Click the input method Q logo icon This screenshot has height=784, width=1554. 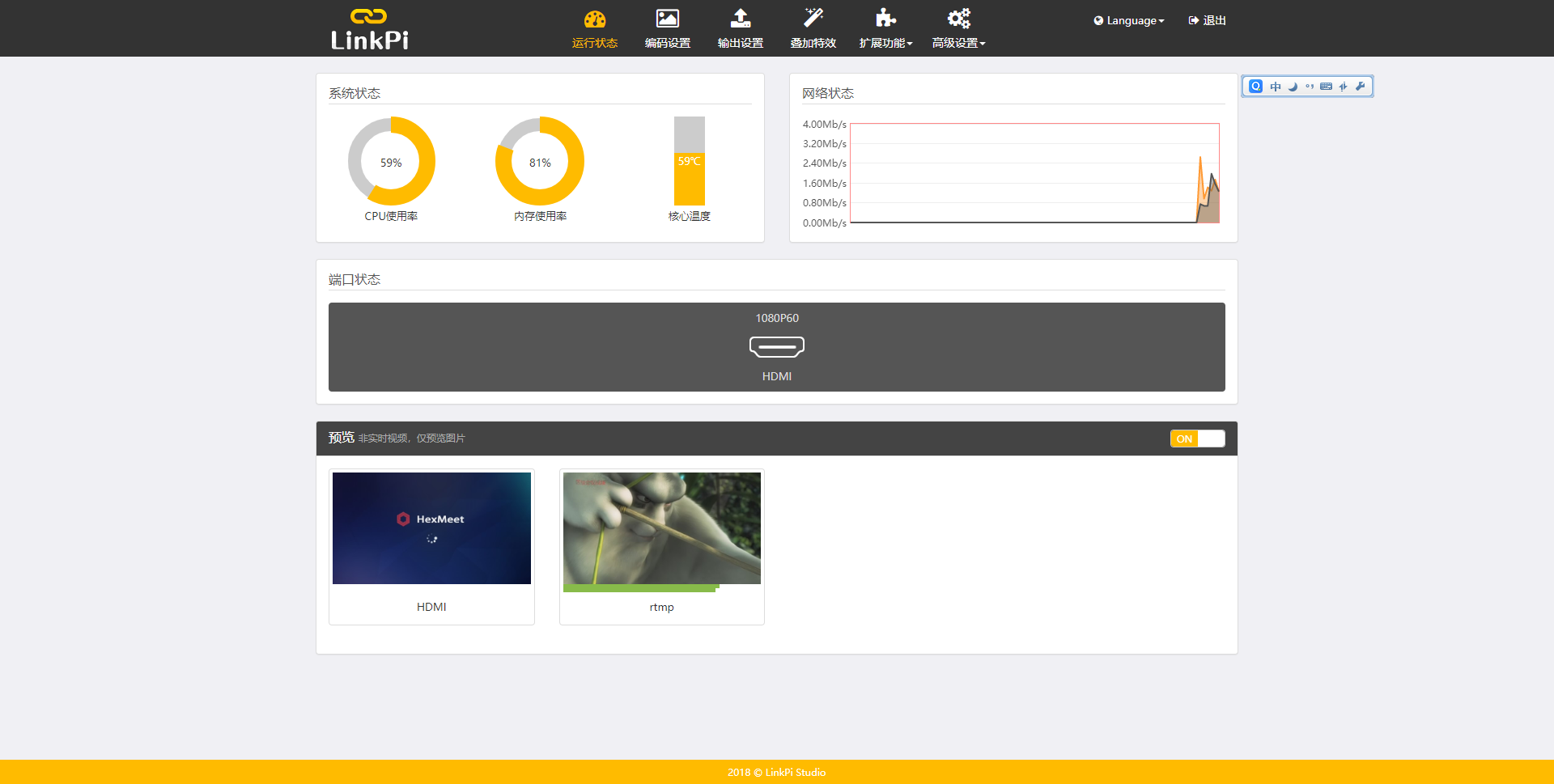pos(1255,87)
